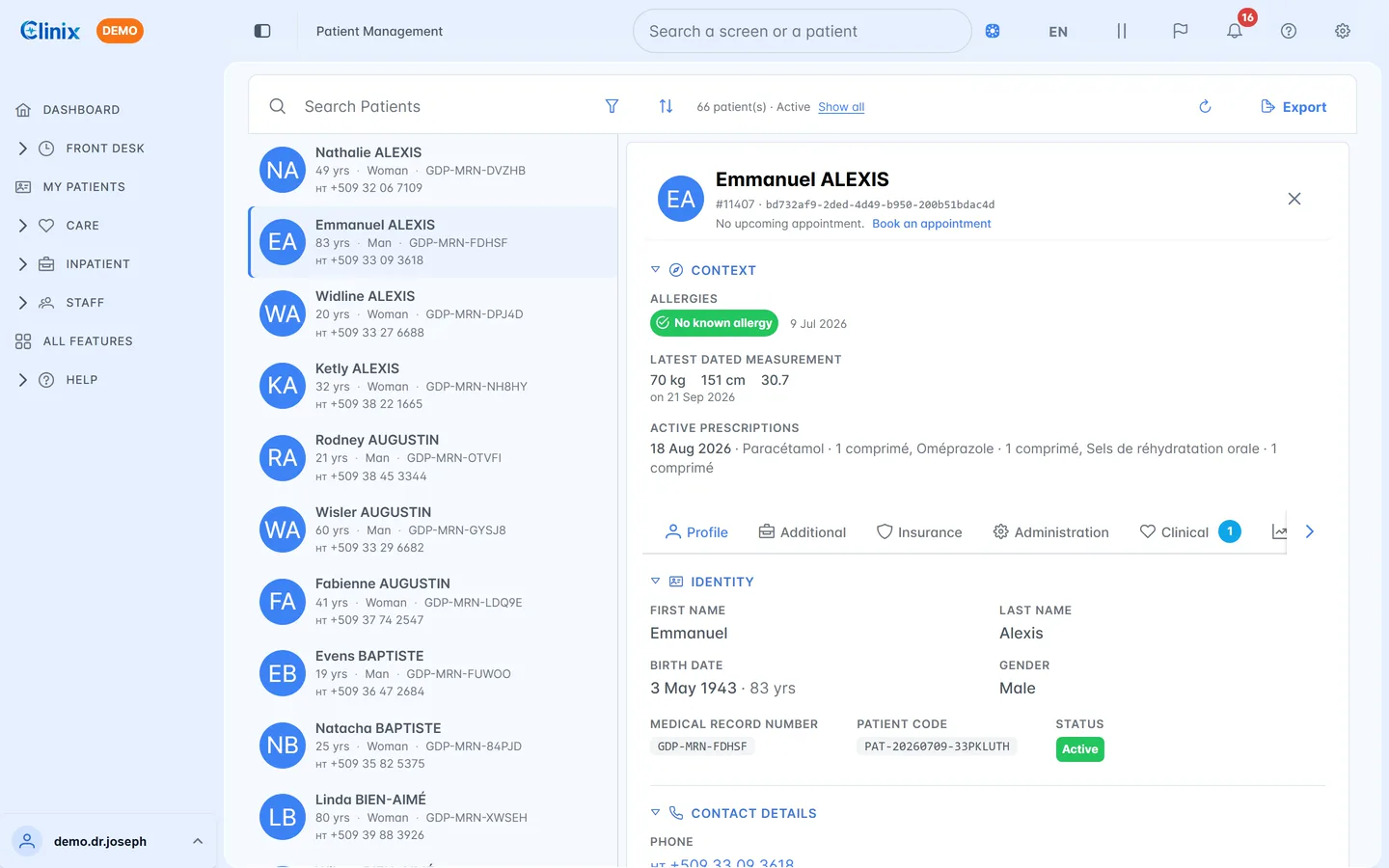Switch to the Insurance tab
Image resolution: width=1389 pixels, height=868 pixels.
pyautogui.click(x=919, y=531)
